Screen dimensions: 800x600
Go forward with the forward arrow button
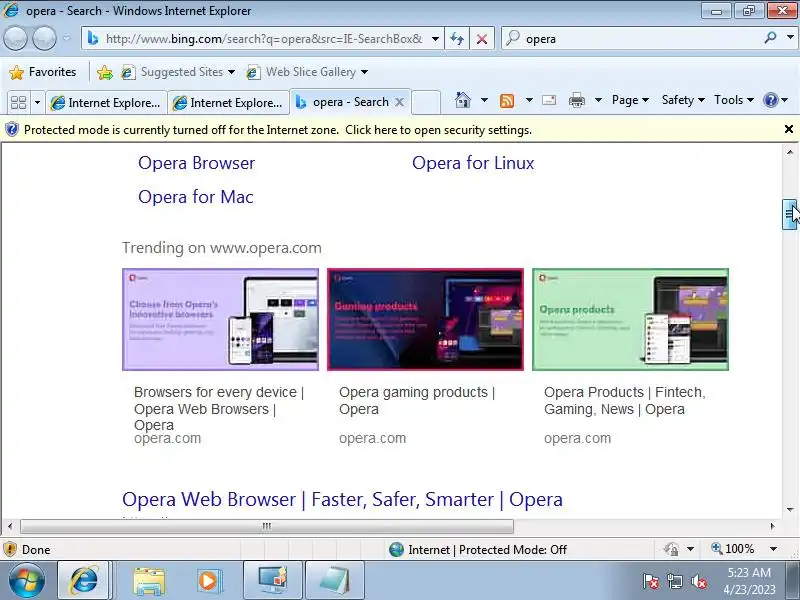[44, 38]
